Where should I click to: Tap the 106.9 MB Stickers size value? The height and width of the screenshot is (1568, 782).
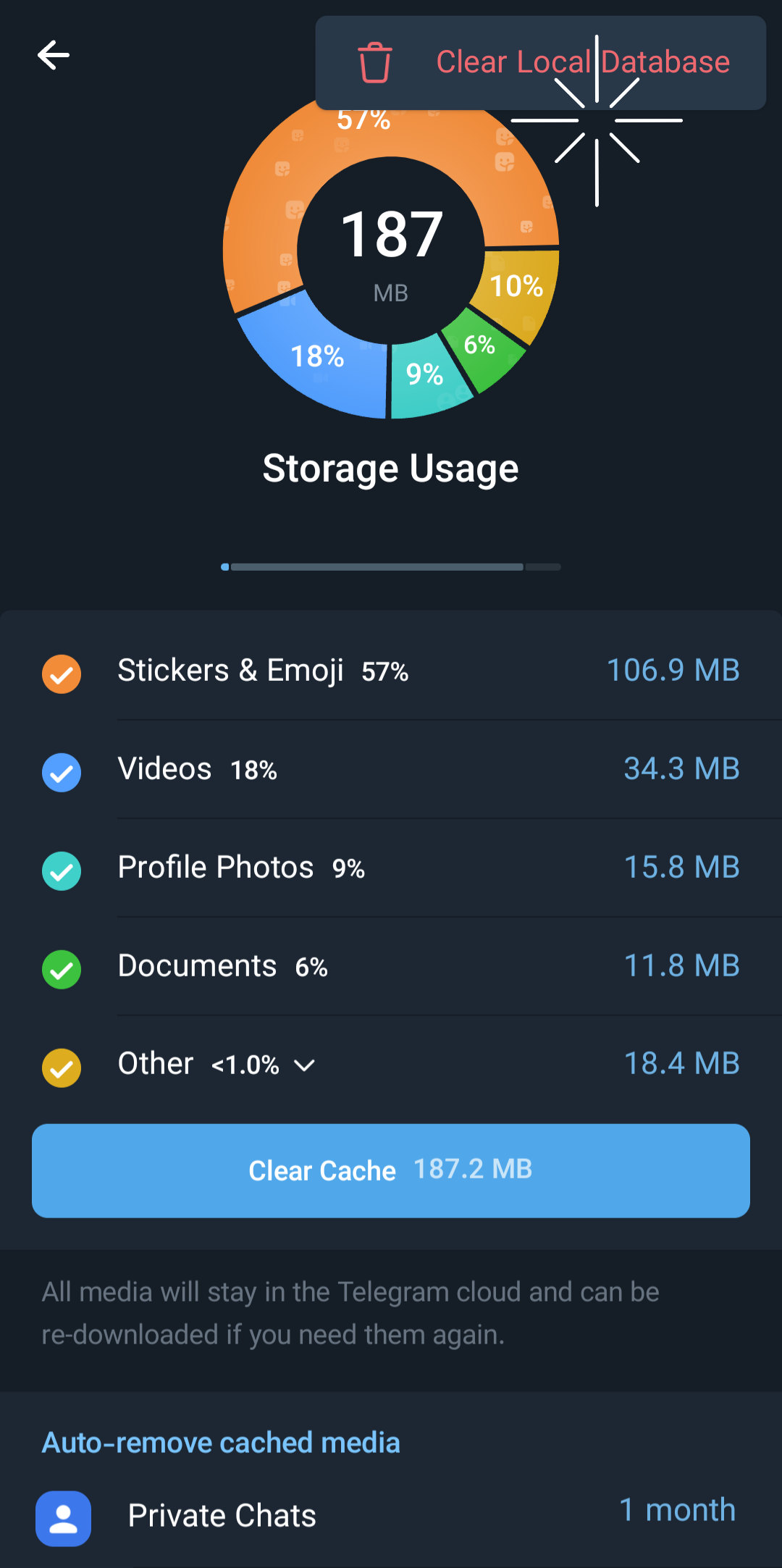point(673,671)
